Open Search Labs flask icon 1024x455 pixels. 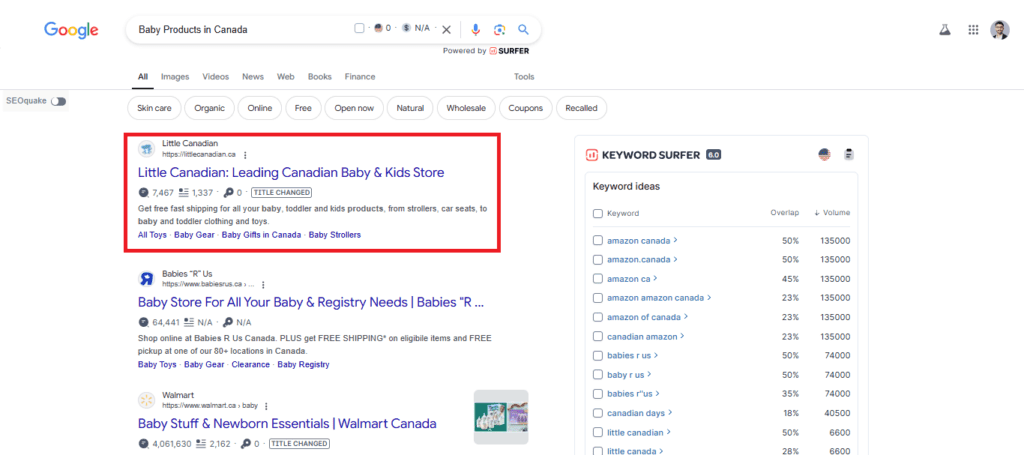tap(943, 30)
